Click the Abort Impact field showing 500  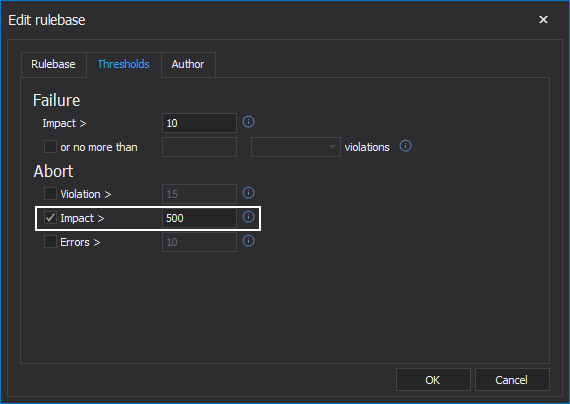(x=199, y=218)
